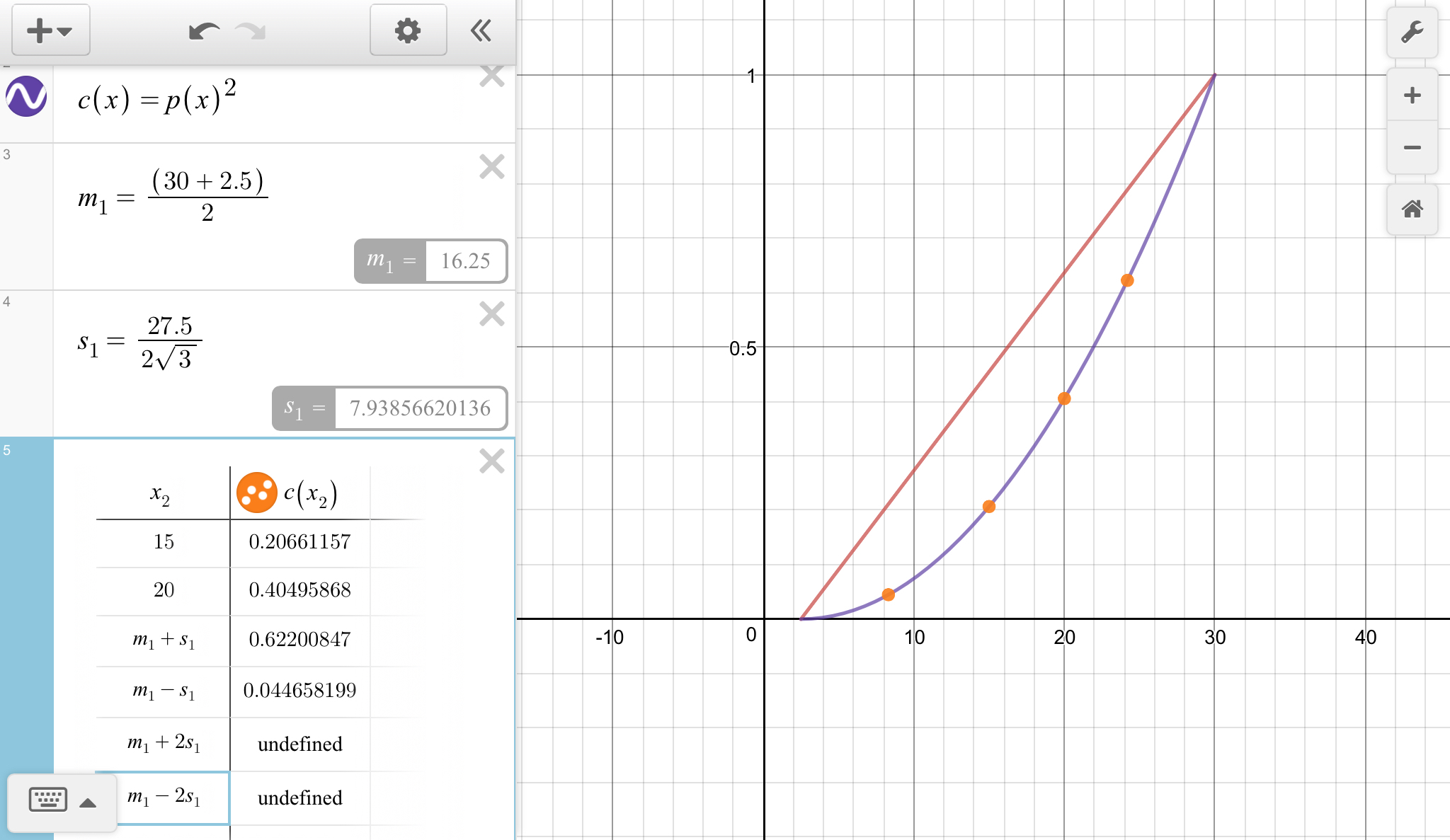Toggle visibility of c(x) curve
Image resolution: width=1450 pixels, height=840 pixels.
pos(26,97)
